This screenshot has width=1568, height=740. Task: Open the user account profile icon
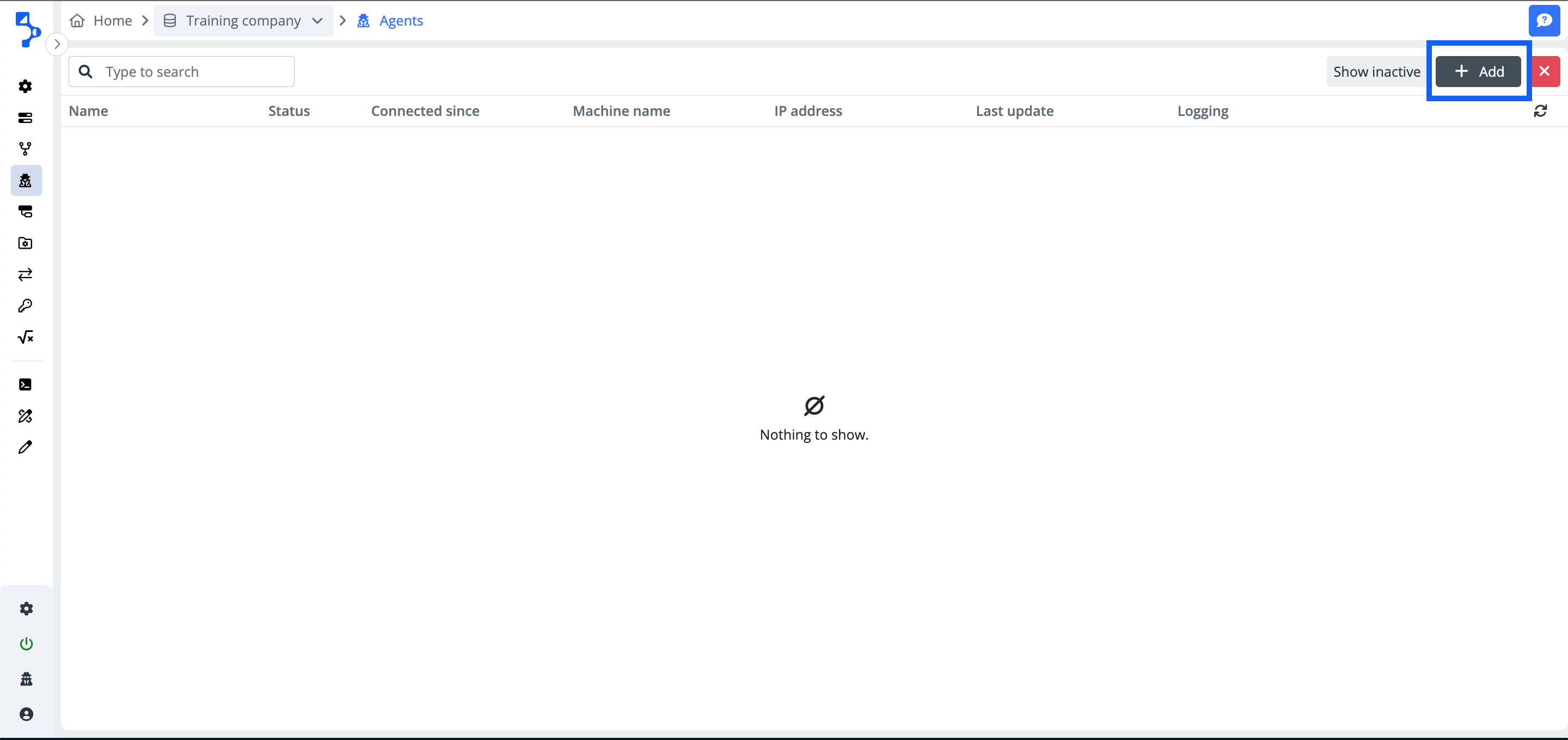tap(26, 714)
